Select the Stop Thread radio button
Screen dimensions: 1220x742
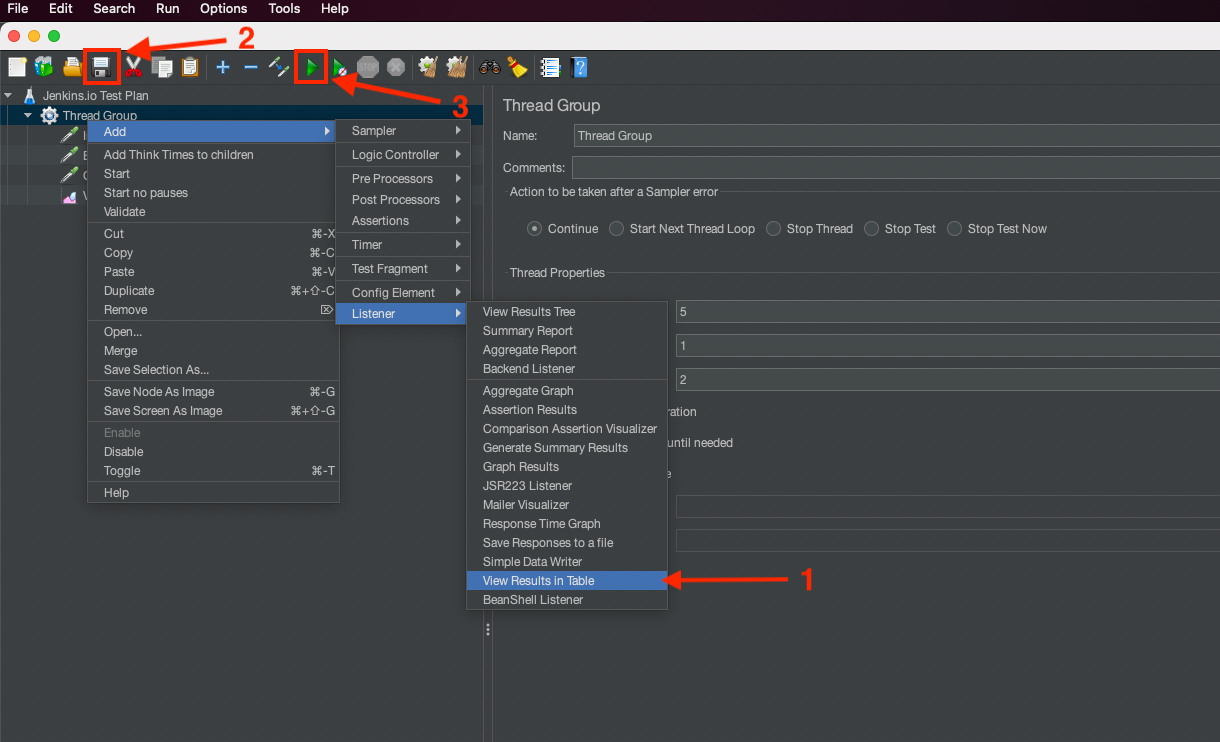(774, 229)
